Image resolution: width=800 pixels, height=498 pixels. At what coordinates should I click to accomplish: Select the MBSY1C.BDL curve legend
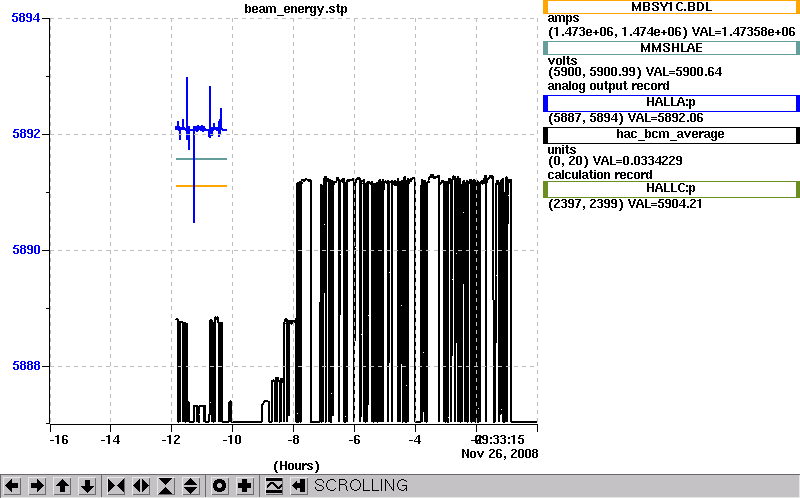671,7
